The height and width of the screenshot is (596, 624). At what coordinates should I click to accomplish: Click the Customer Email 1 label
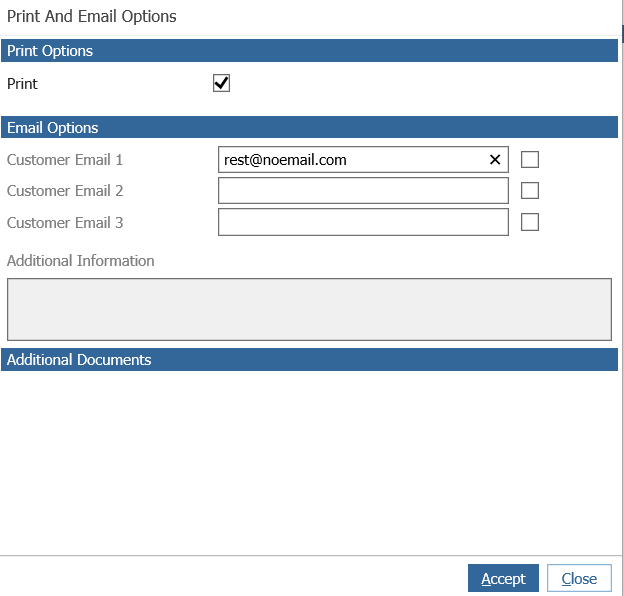click(65, 160)
